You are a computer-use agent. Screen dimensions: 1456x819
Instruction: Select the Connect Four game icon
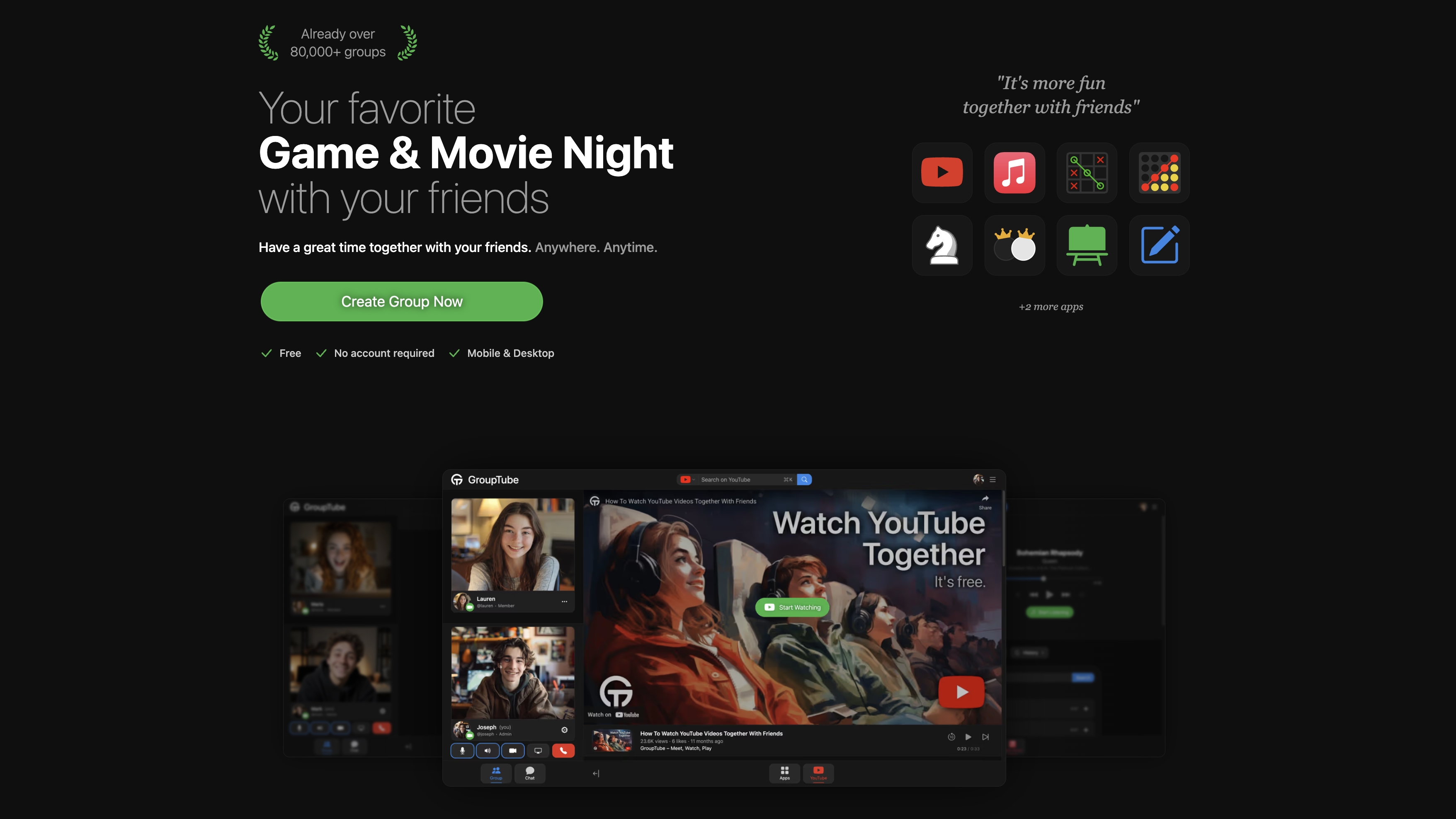click(x=1159, y=173)
